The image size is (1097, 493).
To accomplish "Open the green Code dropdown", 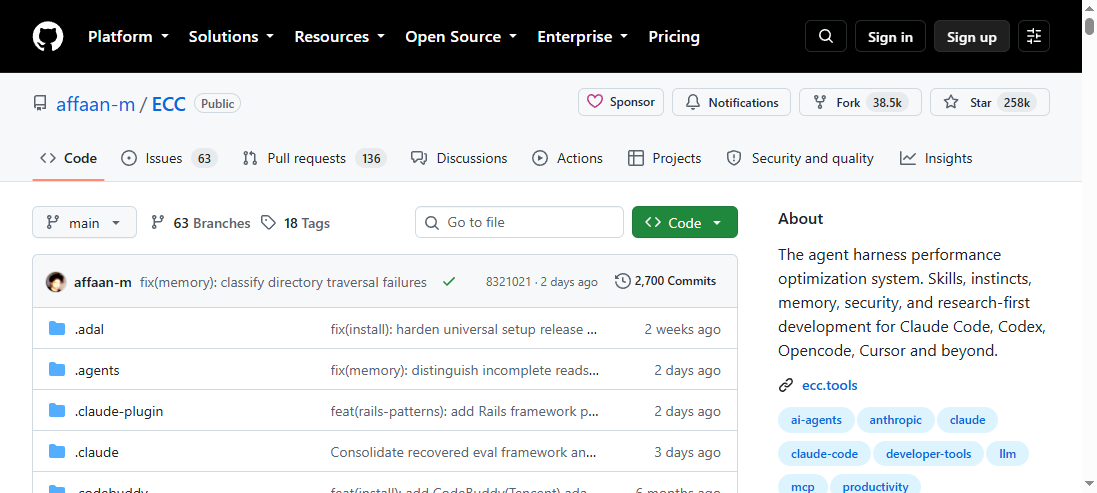I will [x=684, y=222].
